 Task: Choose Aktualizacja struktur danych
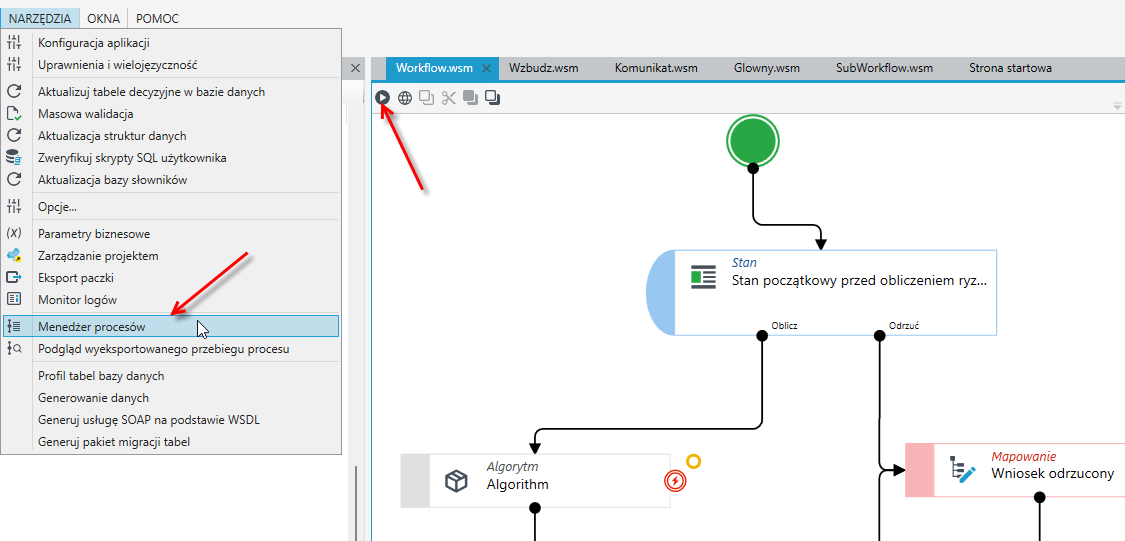171,136
